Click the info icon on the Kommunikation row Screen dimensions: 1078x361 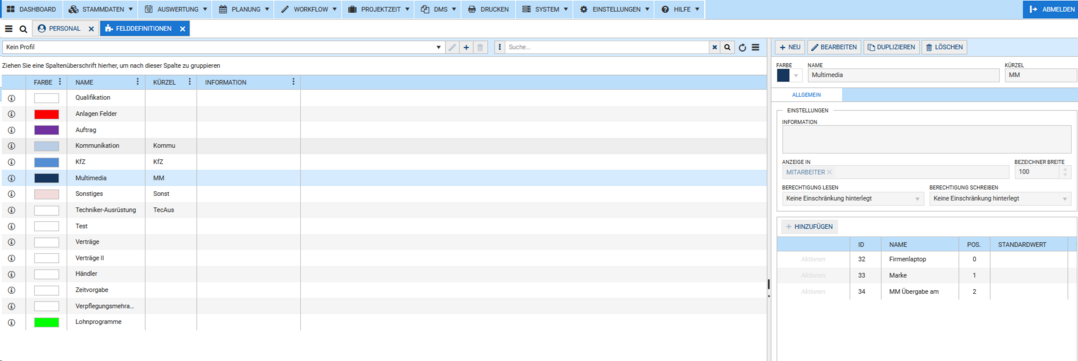coord(12,146)
